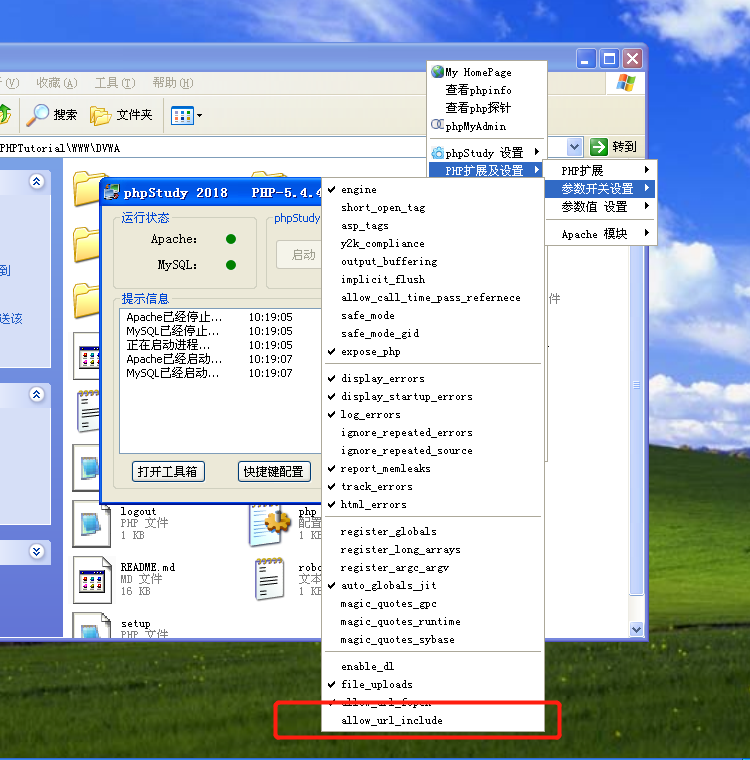Enable safe_mode option
This screenshot has width=750, height=760.
tap(433, 316)
